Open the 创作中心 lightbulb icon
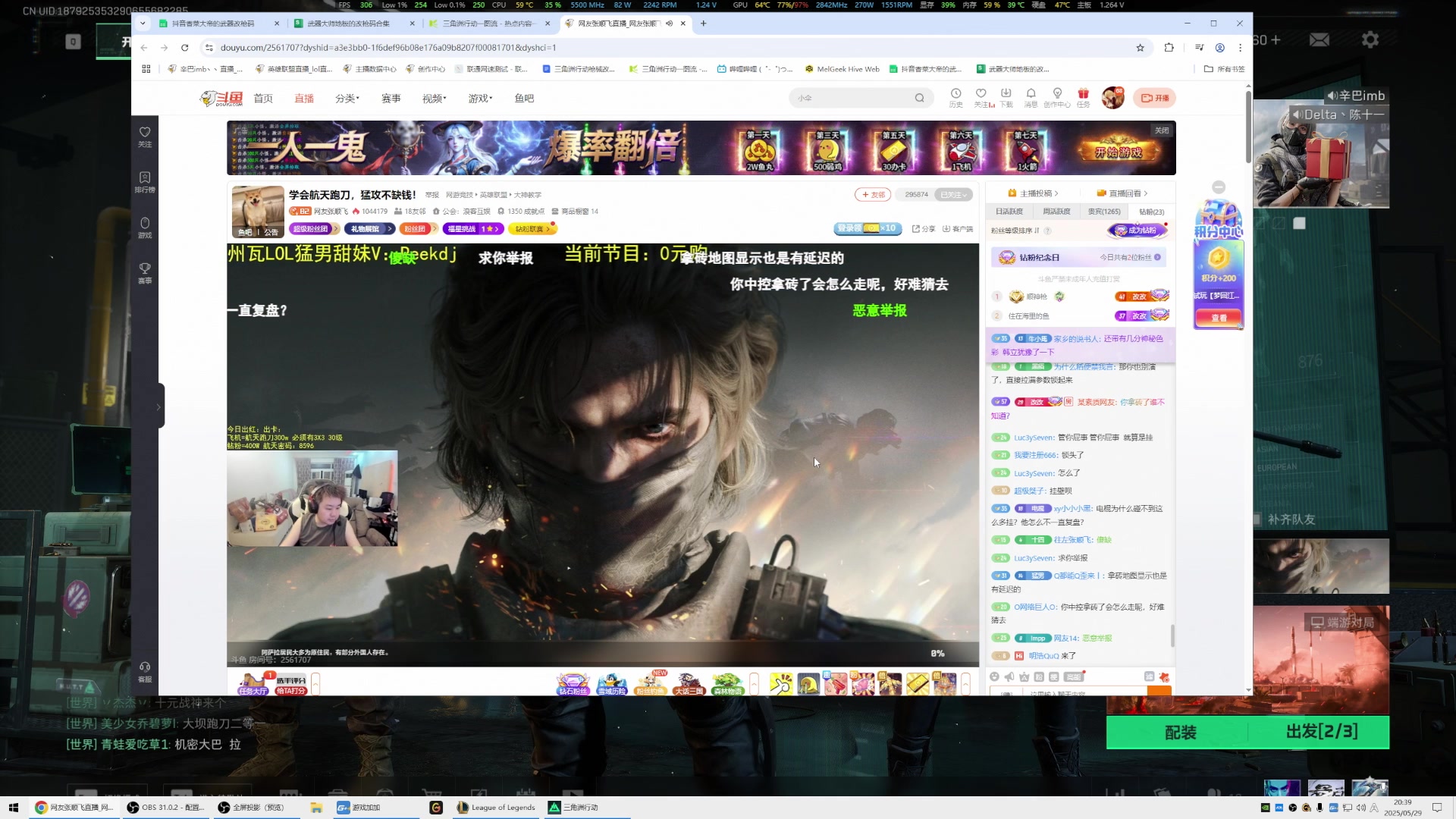The image size is (1456, 819). 1057,98
